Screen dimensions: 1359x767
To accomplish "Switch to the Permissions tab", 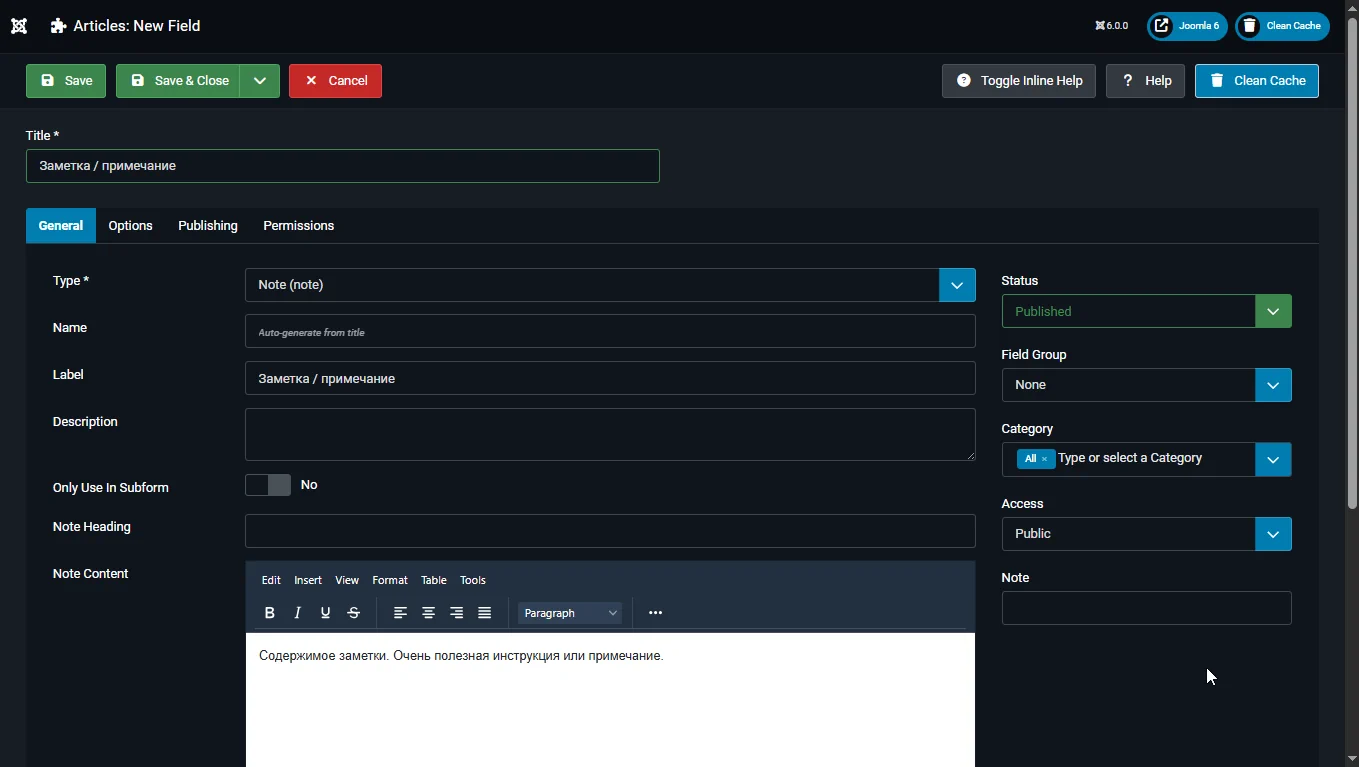I will tap(298, 226).
